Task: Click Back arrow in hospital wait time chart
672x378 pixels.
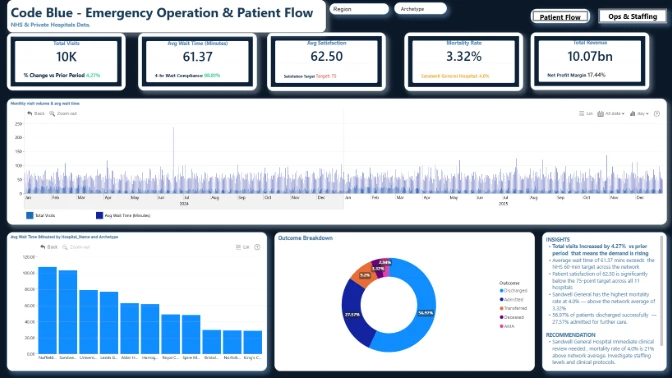Action: [x=49, y=247]
